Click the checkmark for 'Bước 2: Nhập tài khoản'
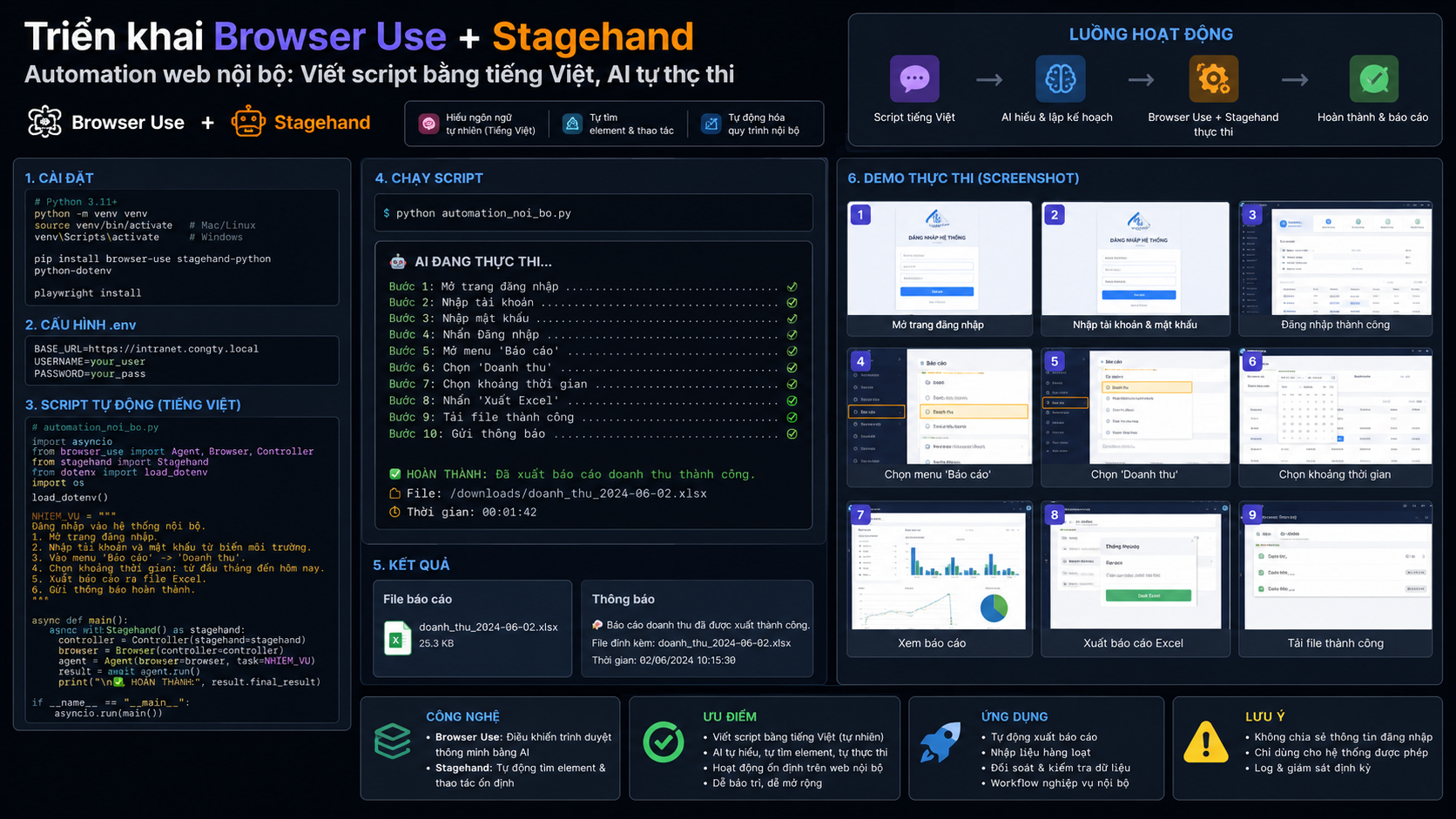1456x819 pixels. point(792,303)
